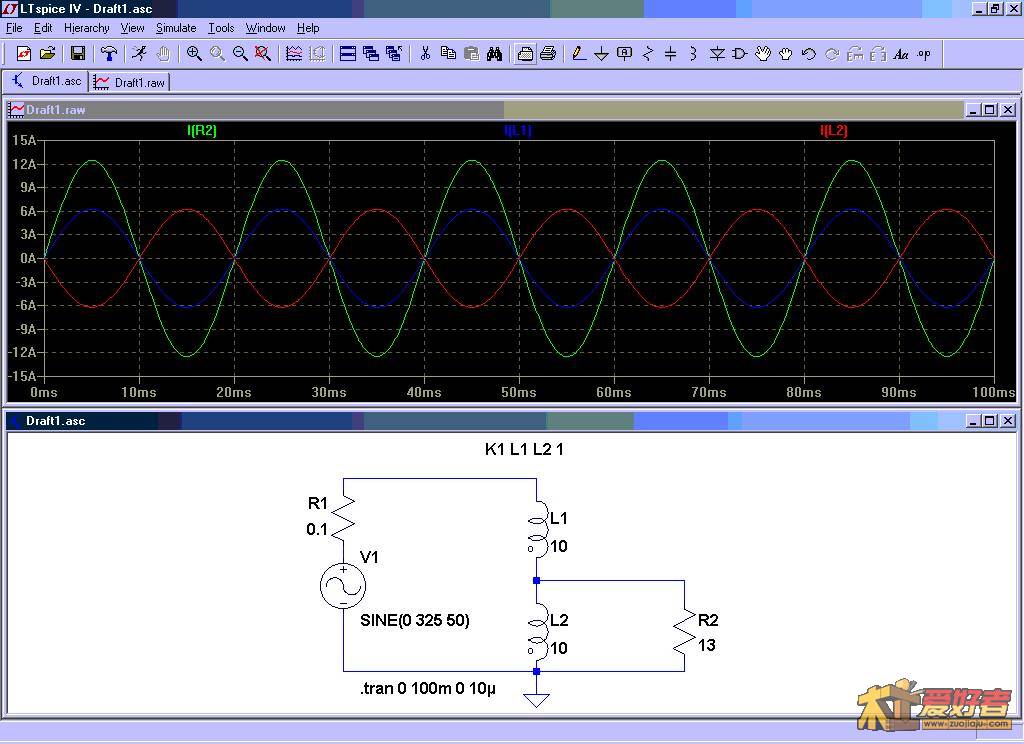Click the Halt simulation hand icon
Viewport: 1024px width, 744px height.
click(x=163, y=54)
